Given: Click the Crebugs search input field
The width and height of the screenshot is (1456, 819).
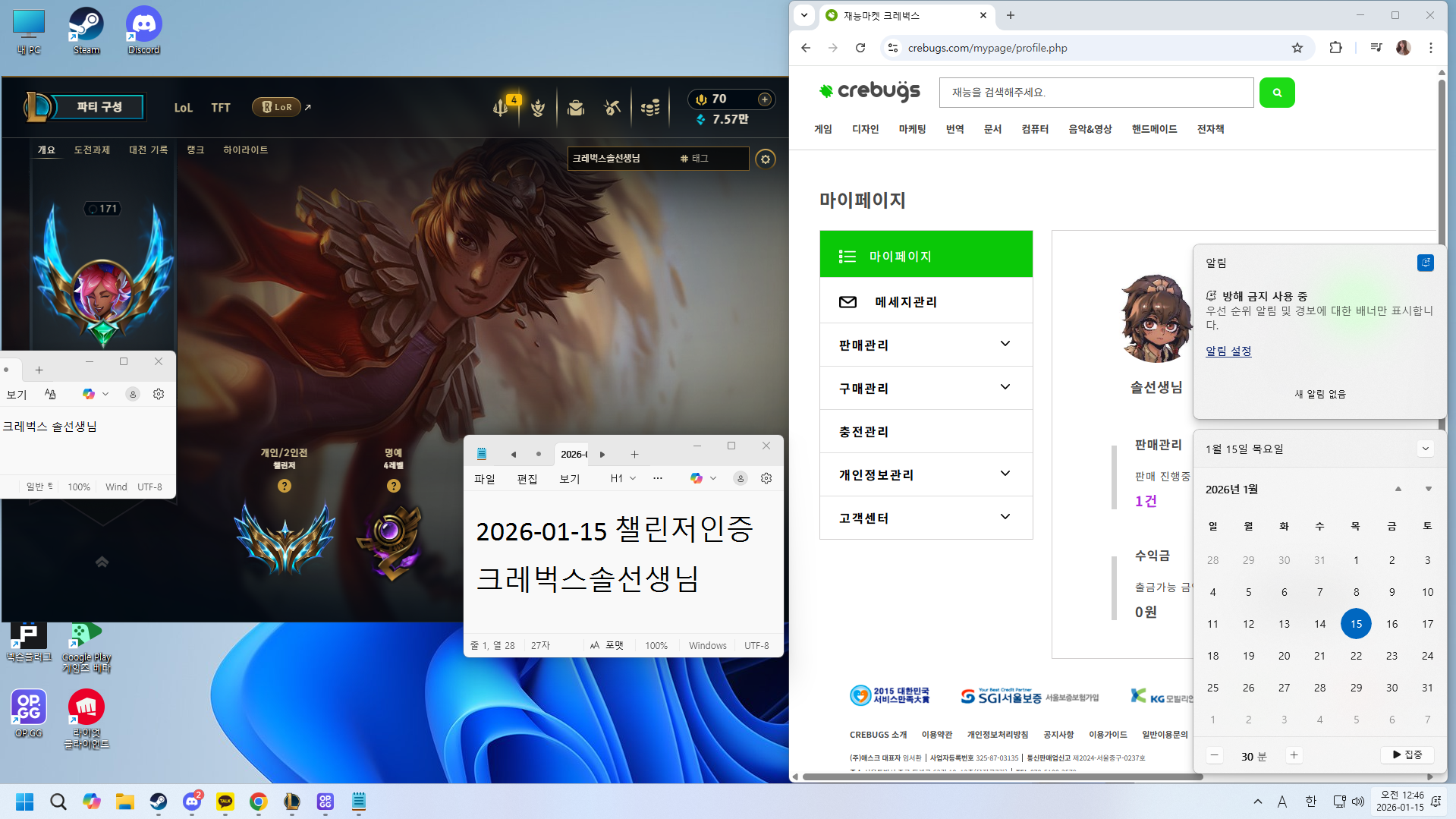Looking at the screenshot, I should (1096, 93).
